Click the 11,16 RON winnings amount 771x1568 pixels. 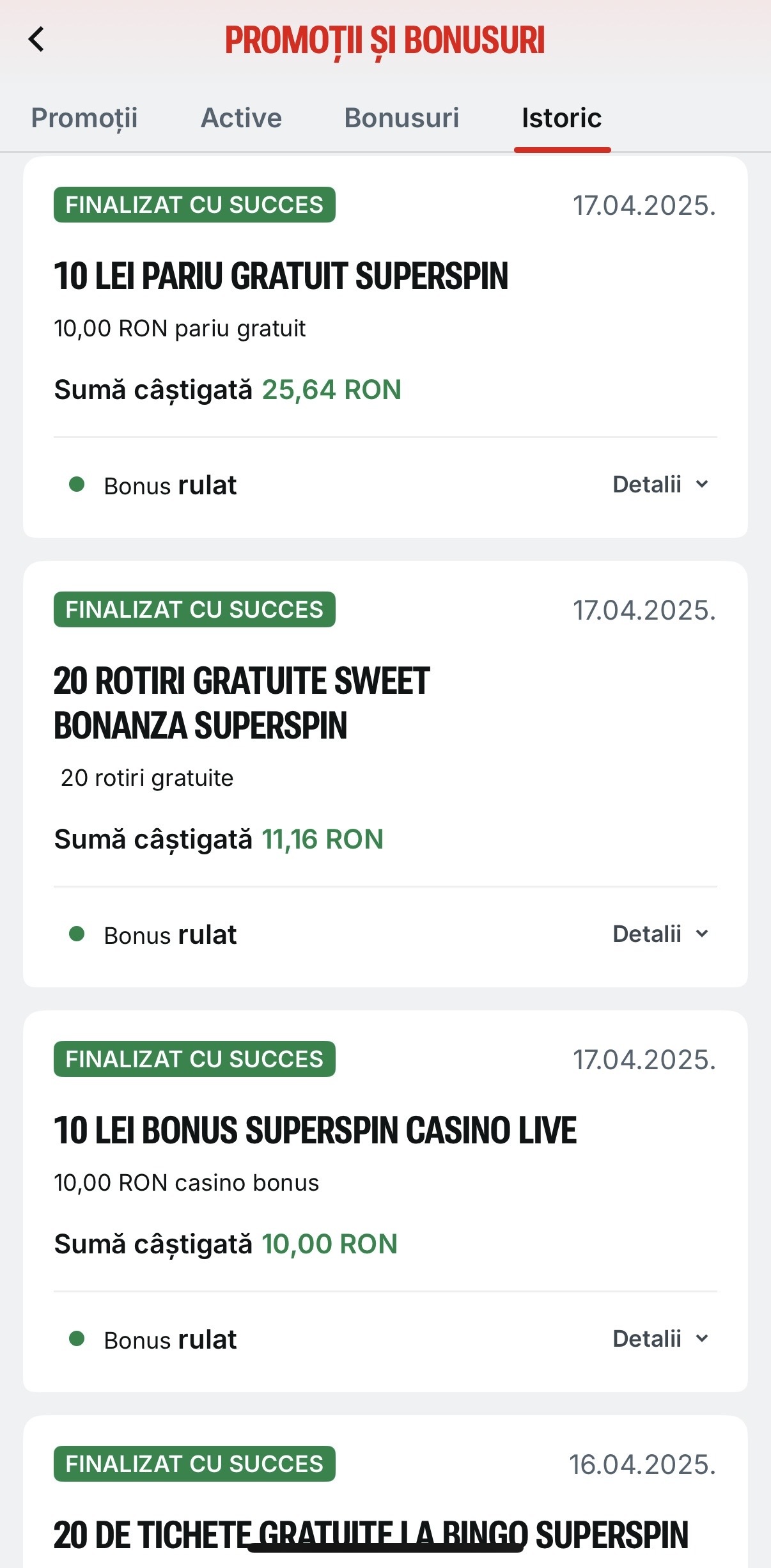click(323, 839)
